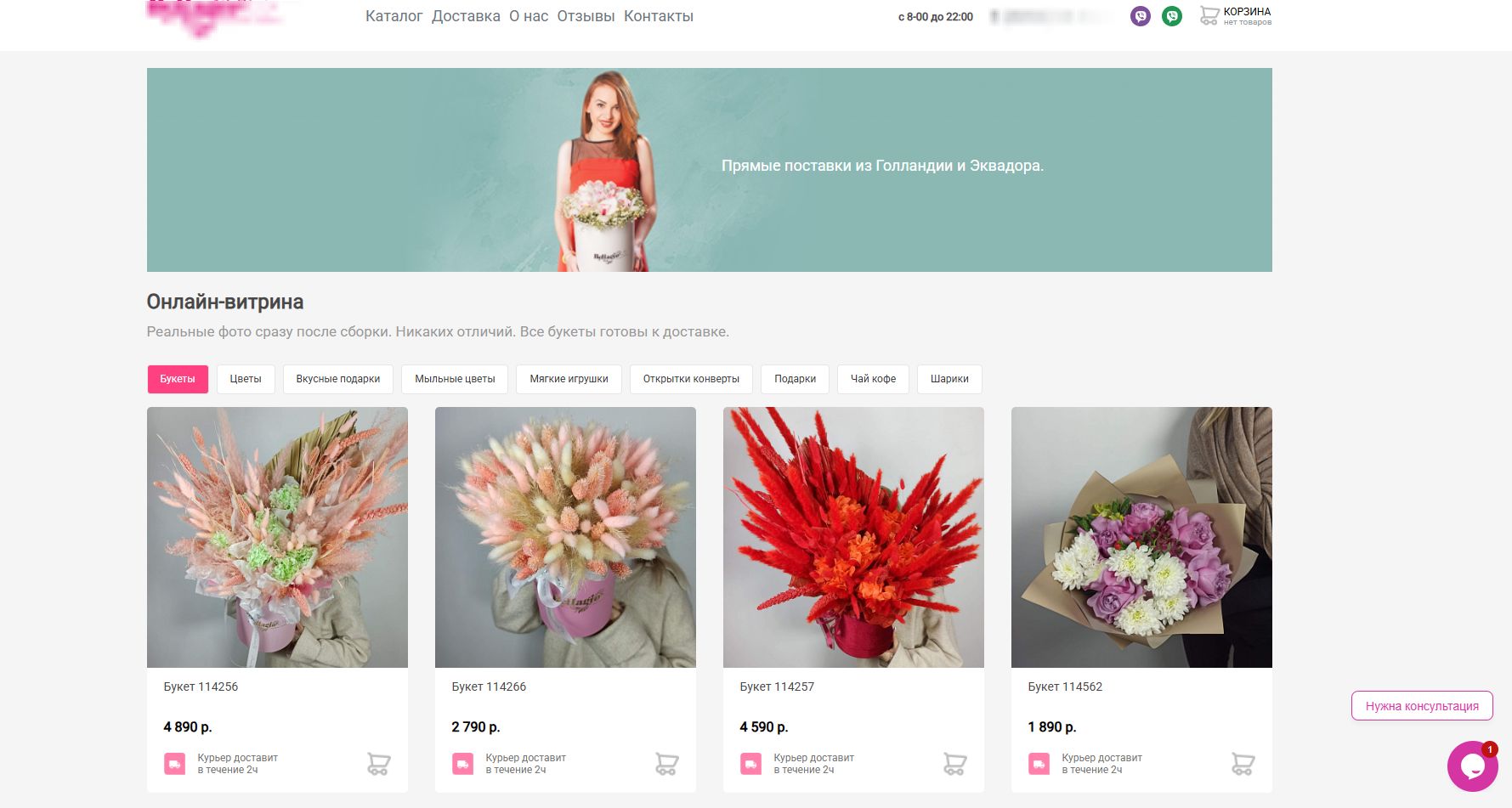The height and width of the screenshot is (808, 1512).
Task: Open the Букет 114257 product title link
Action: pos(776,687)
